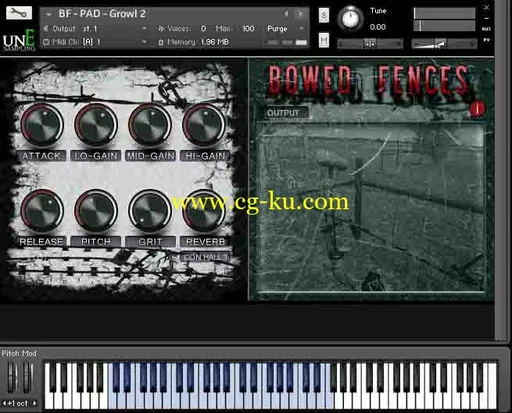The height and width of the screenshot is (413, 512).
Task: Click the vertical scrollbar at right edge
Action: coord(502,170)
